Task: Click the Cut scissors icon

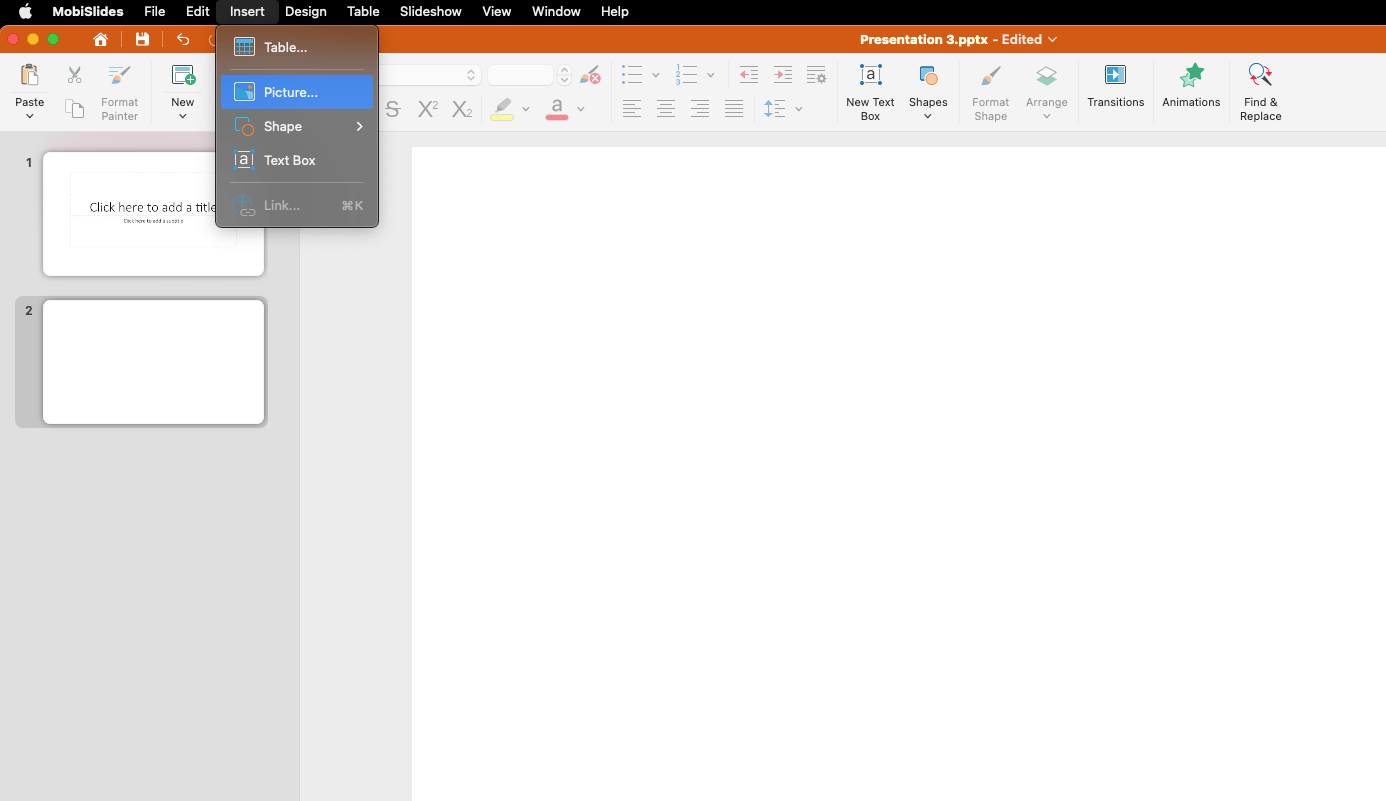Action: click(74, 75)
